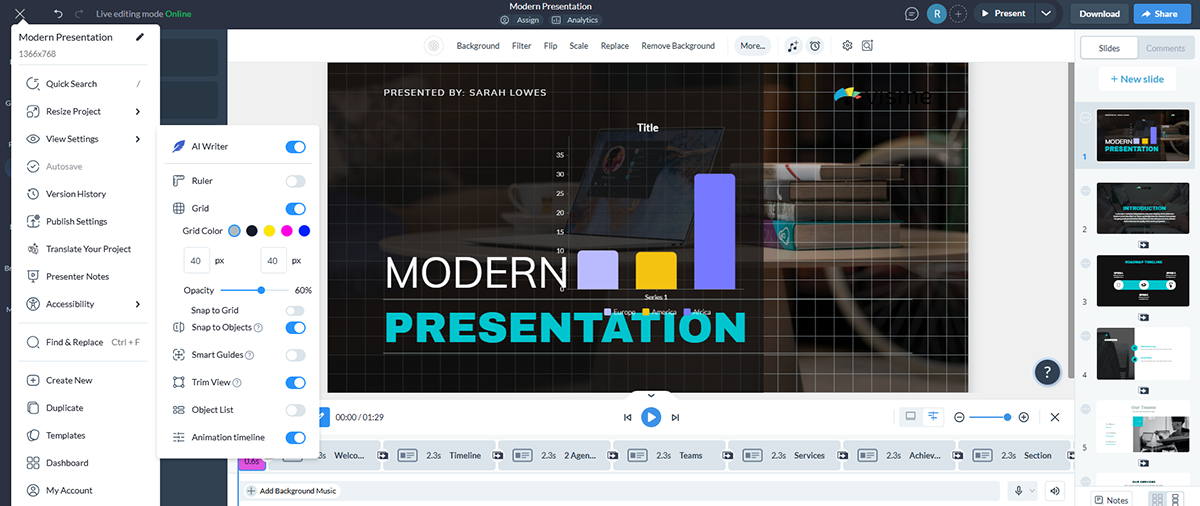The image size is (1200, 506).
Task: Play the timeline
Action: 651,417
